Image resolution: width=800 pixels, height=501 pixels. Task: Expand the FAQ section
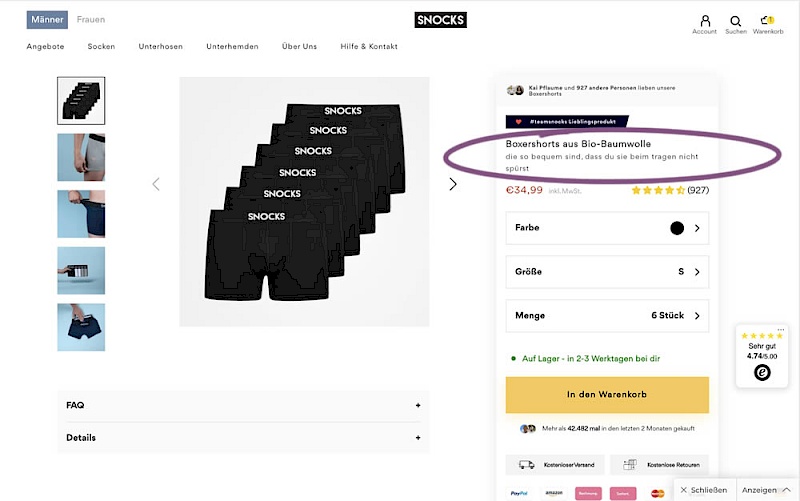[243, 405]
